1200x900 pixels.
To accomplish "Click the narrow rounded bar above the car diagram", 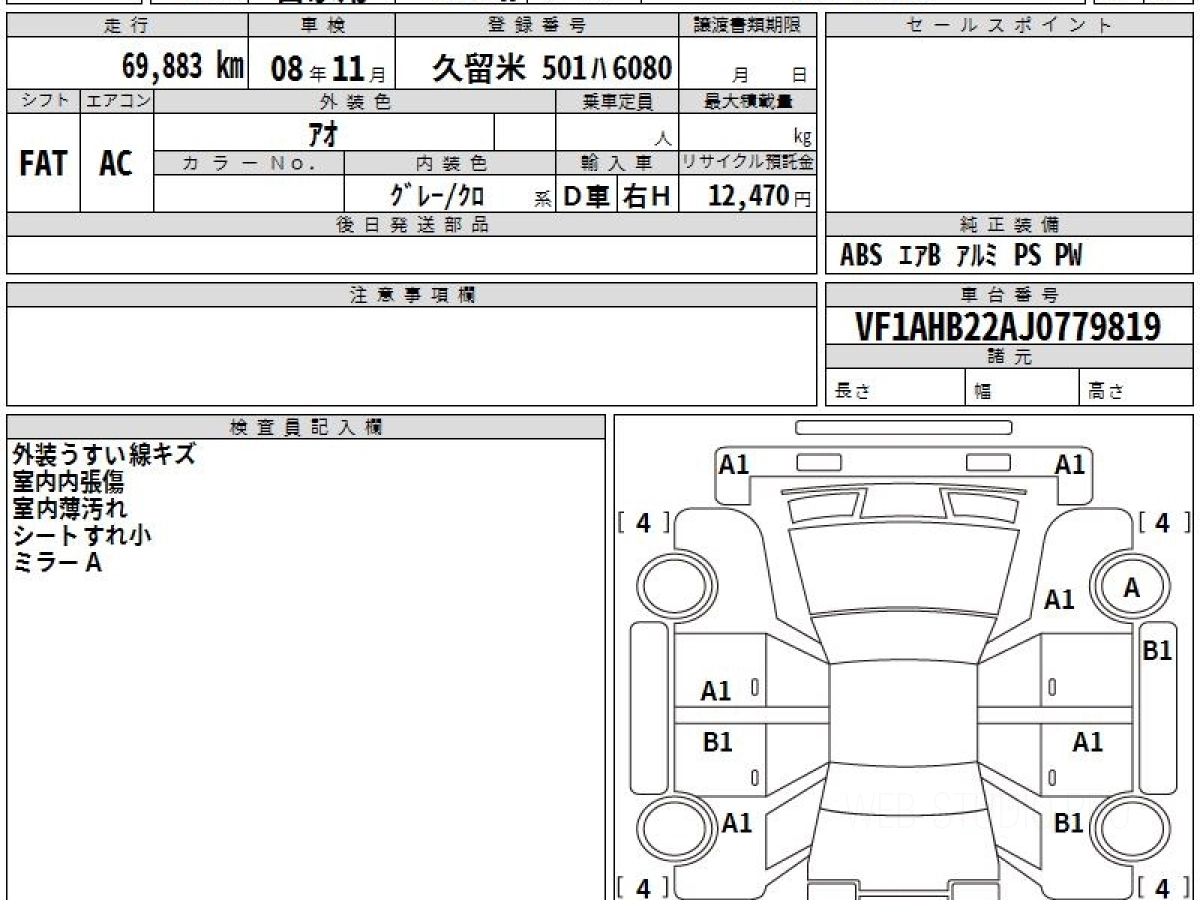I will coord(903,428).
